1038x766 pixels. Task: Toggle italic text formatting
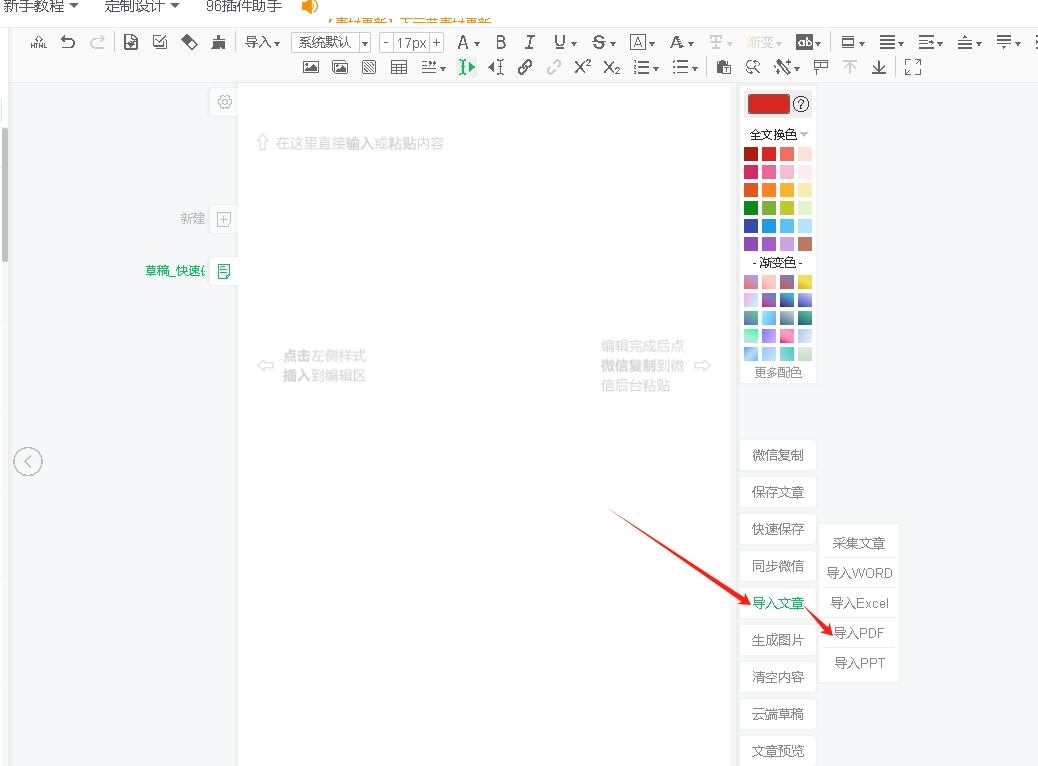click(x=530, y=42)
